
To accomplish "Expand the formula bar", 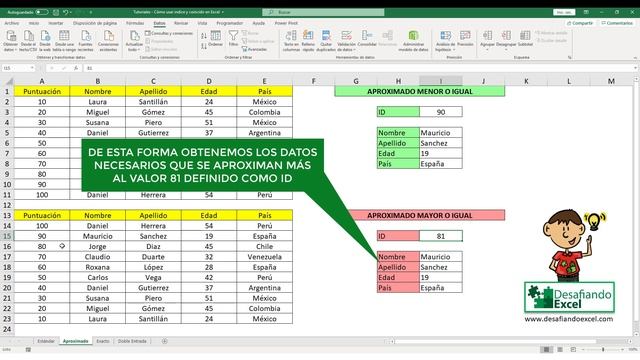I will (x=635, y=68).
